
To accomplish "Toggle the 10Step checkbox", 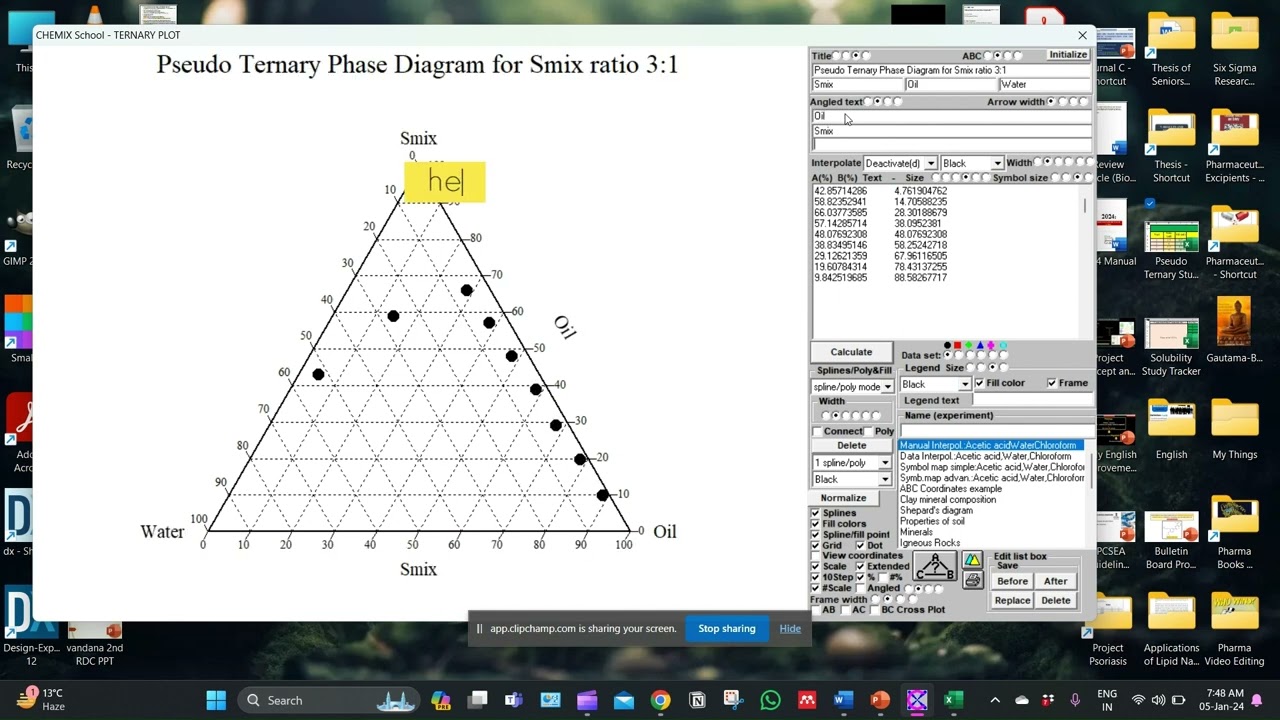I will (815, 578).
